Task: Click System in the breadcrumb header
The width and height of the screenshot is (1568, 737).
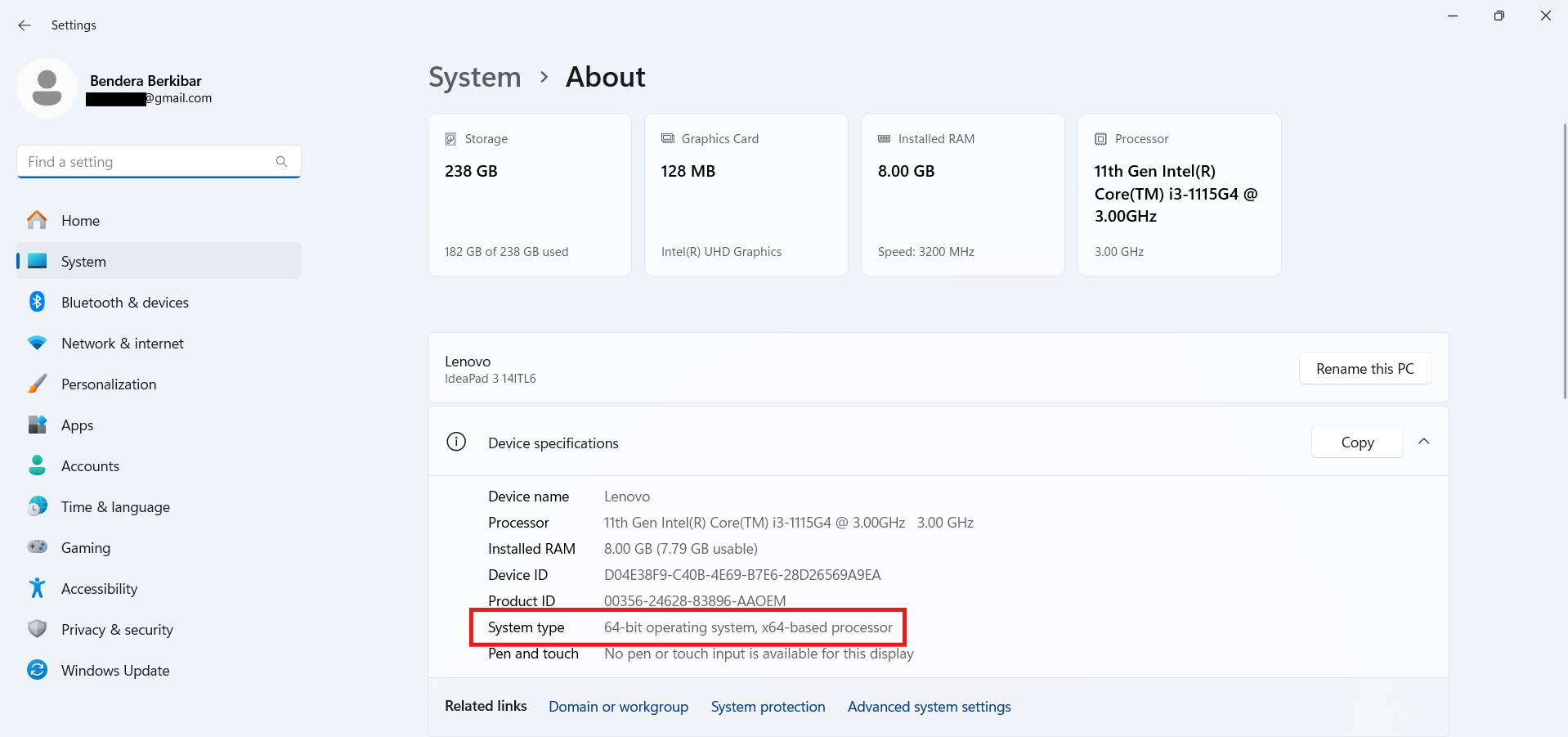Action: tap(474, 77)
